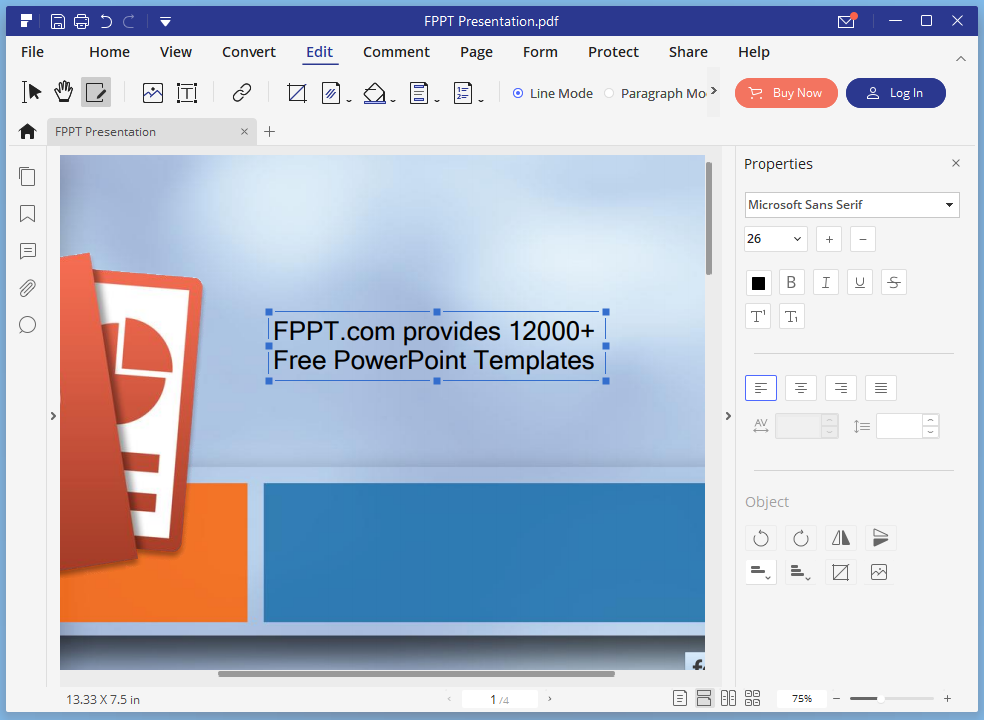Expand the zoom 75% dropdown
Screen dimensions: 984x720
tap(801, 698)
